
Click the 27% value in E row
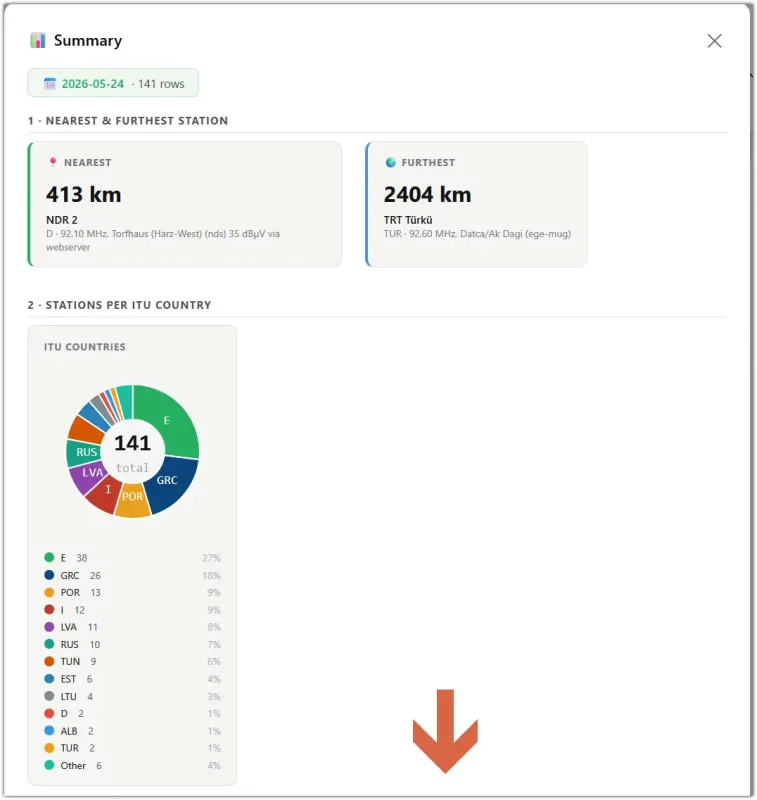click(x=211, y=558)
